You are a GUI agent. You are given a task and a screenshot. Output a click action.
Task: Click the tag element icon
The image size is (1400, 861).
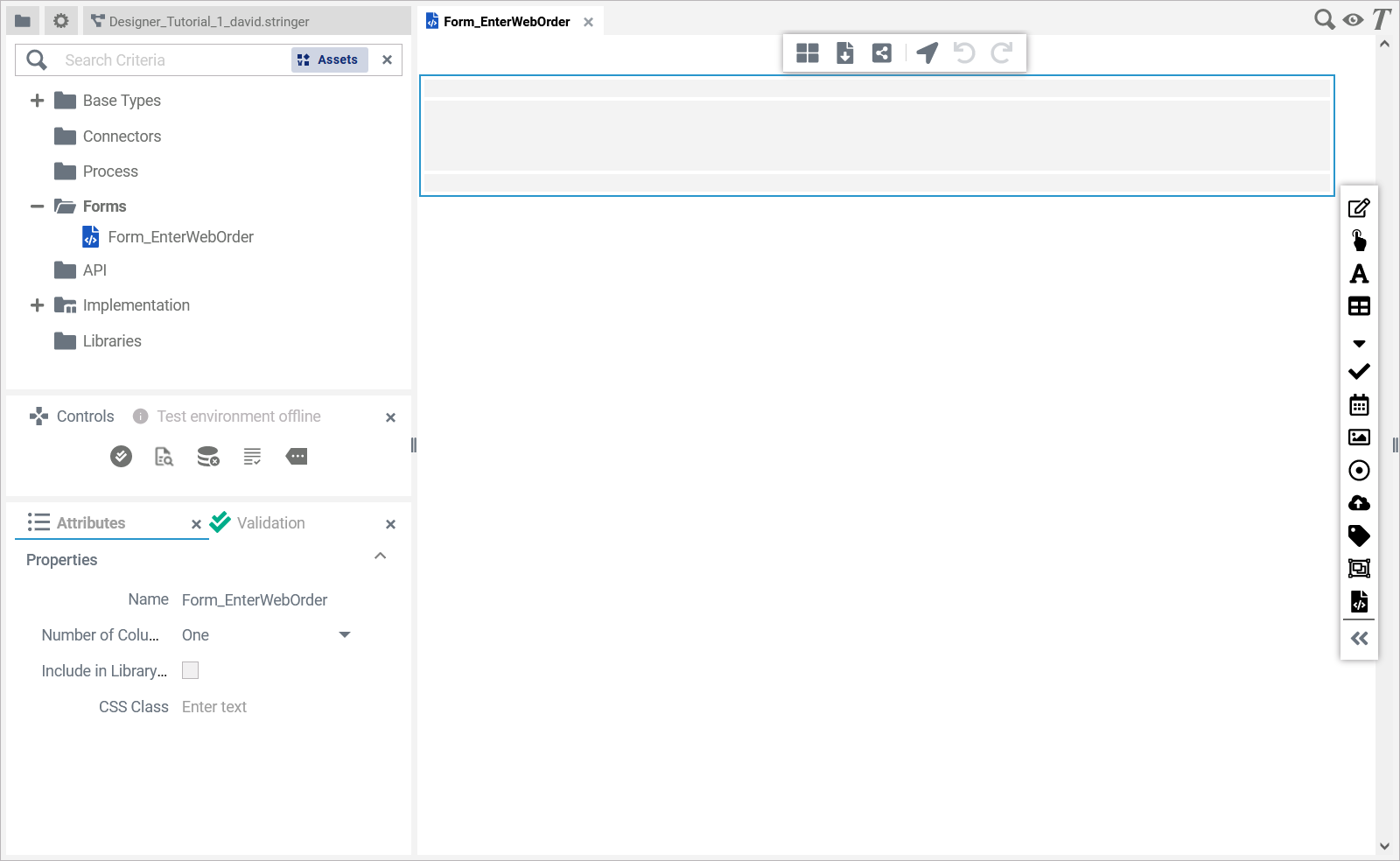pyautogui.click(x=1359, y=535)
